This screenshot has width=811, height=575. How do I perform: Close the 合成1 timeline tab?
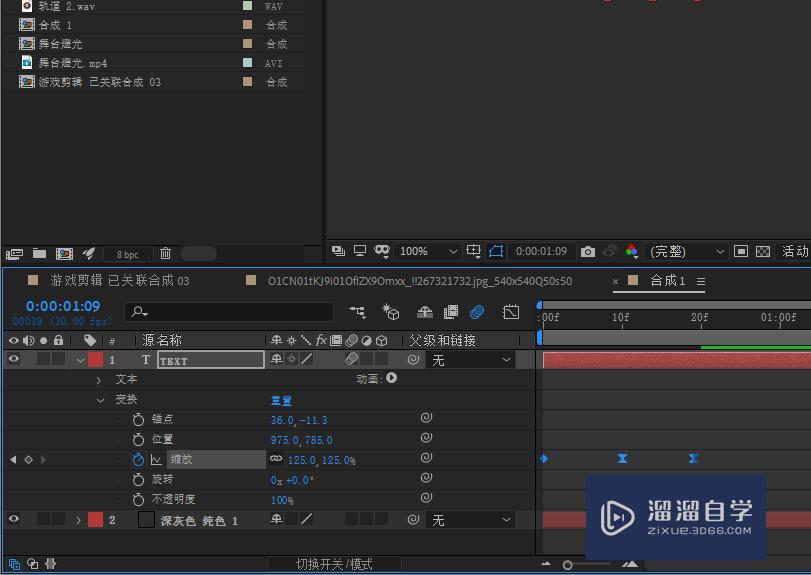[615, 281]
